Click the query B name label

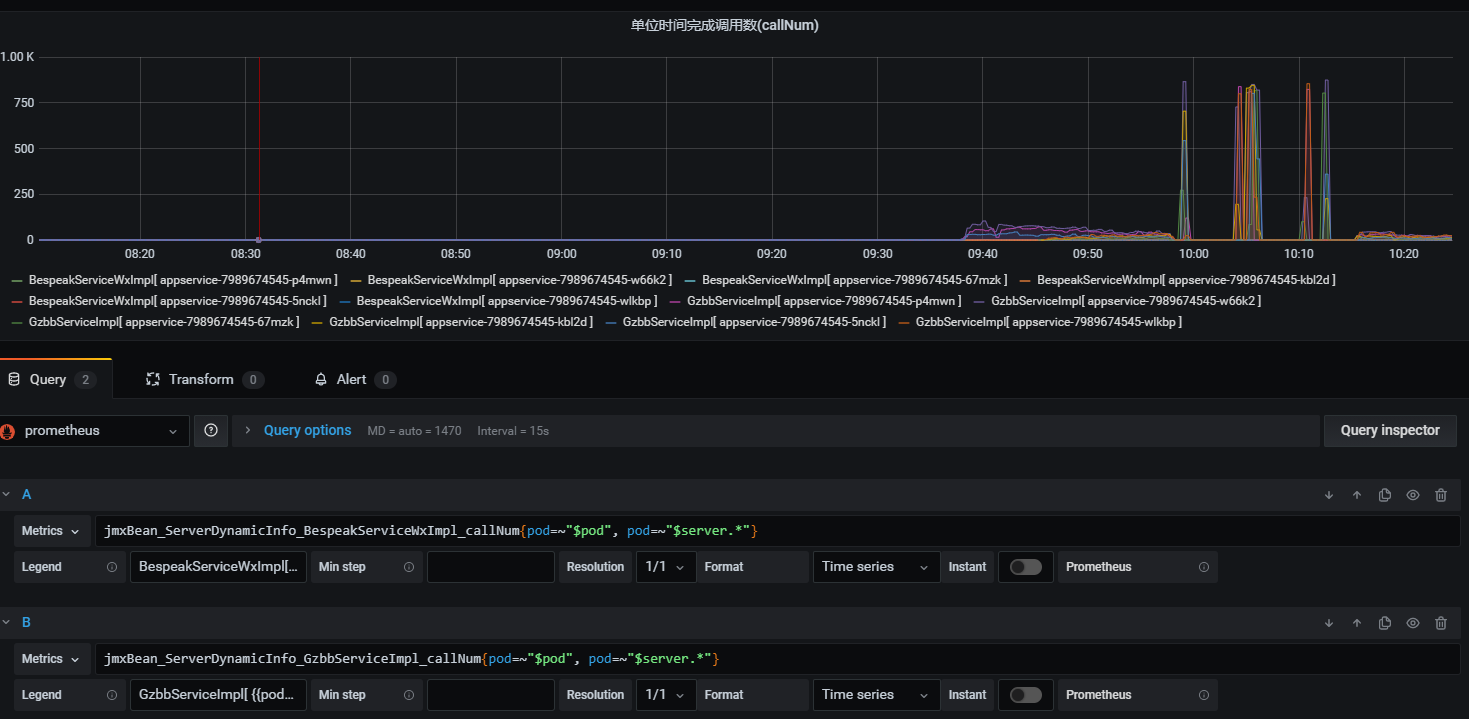26,623
